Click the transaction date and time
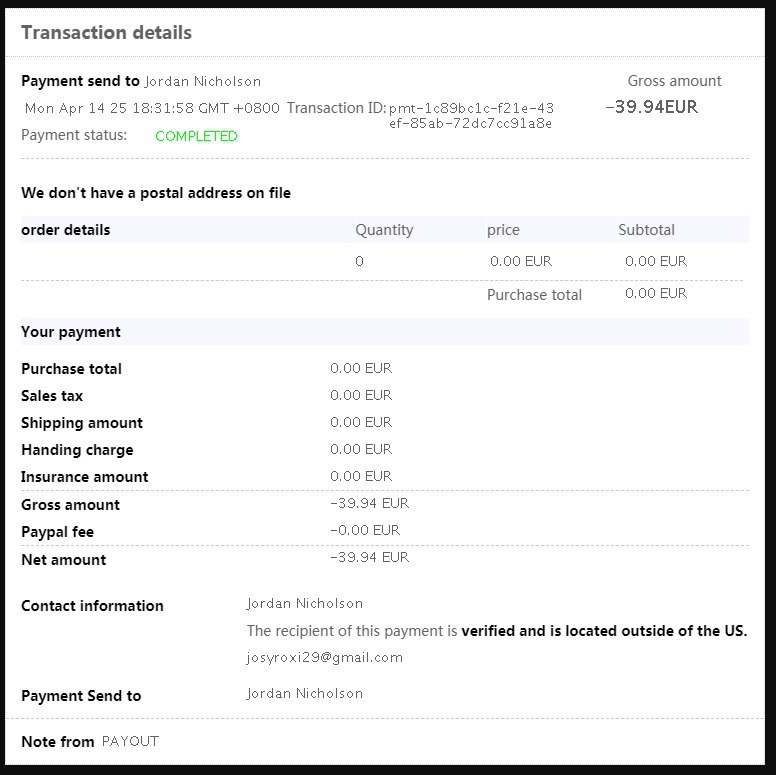Screen dimensions: 776x775 click(152, 108)
